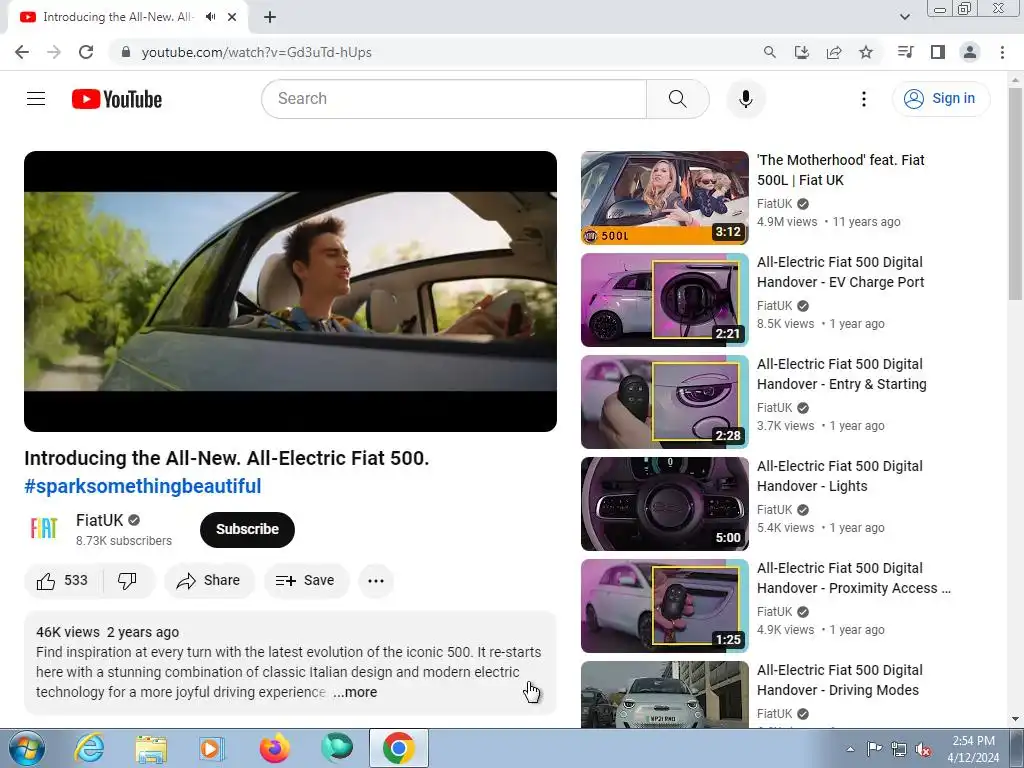Show hidden system tray icons
This screenshot has height=768, width=1024.
click(x=850, y=749)
